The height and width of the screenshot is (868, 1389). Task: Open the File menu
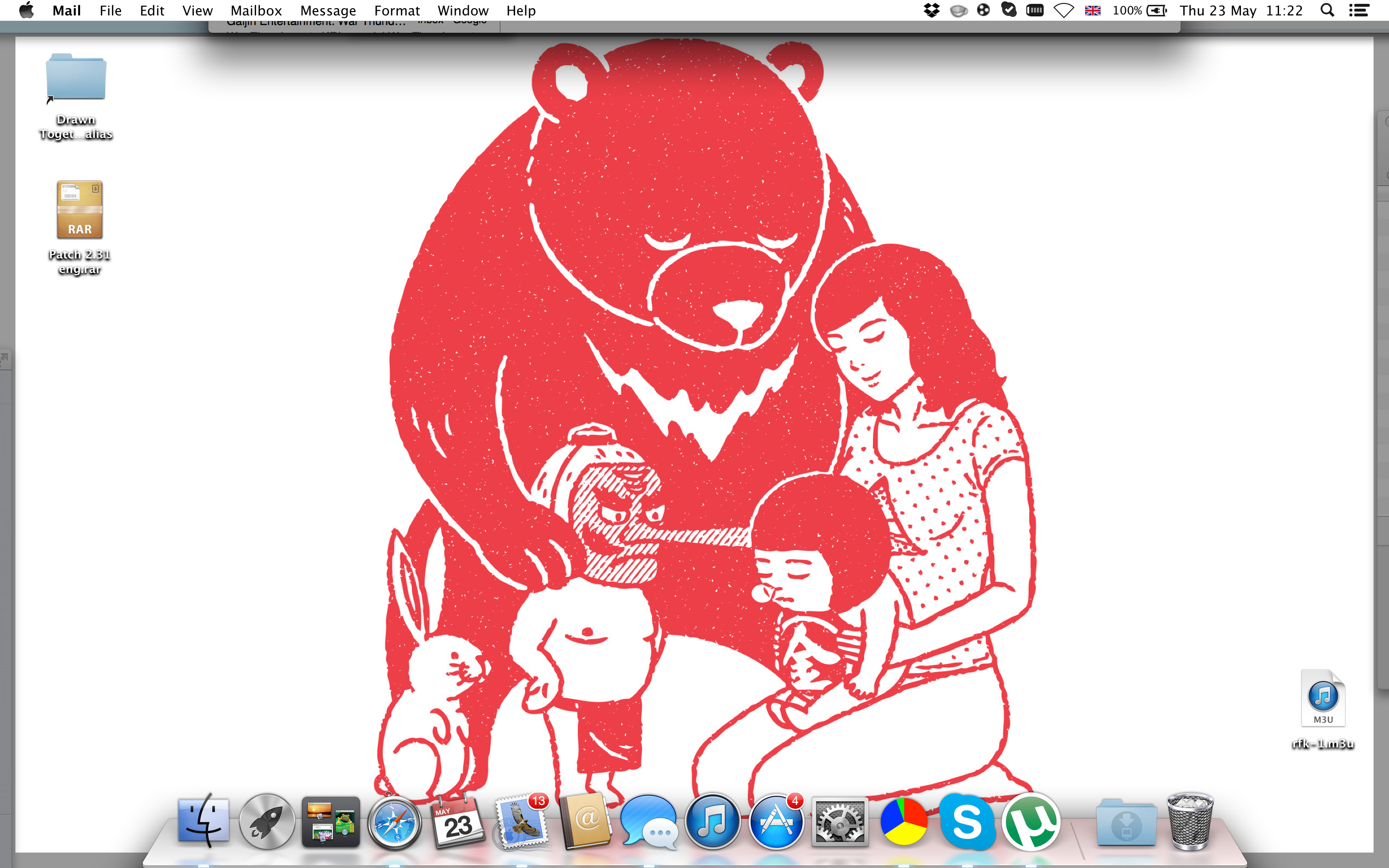pyautogui.click(x=110, y=10)
